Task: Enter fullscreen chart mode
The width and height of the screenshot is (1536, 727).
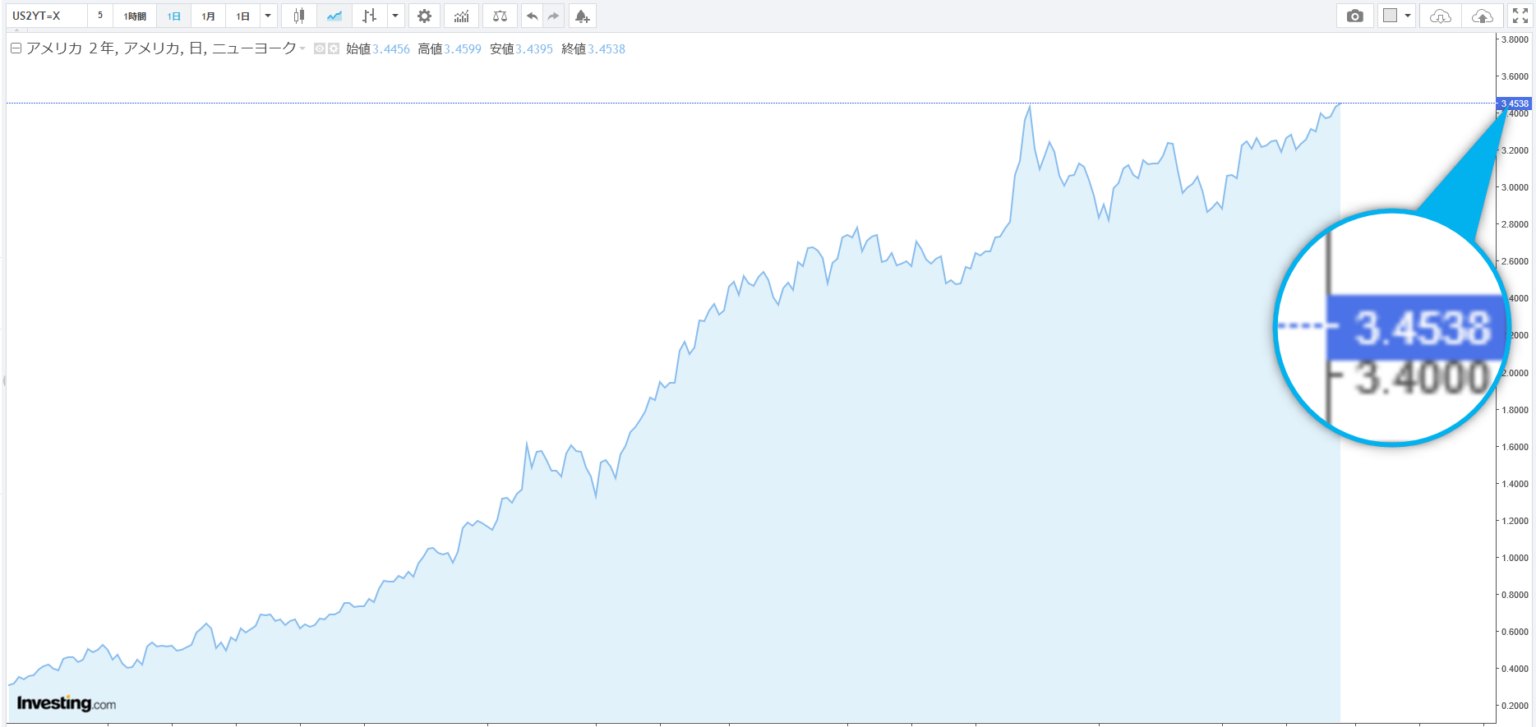Action: [x=1520, y=16]
